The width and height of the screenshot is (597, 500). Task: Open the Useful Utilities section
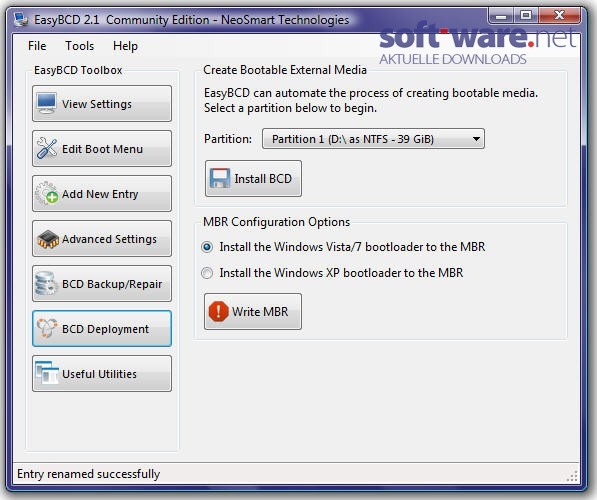pos(102,374)
